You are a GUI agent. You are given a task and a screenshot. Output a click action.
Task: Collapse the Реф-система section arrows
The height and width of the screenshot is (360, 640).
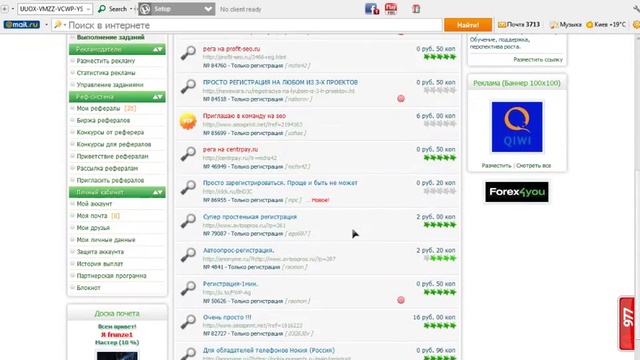click(x=158, y=97)
